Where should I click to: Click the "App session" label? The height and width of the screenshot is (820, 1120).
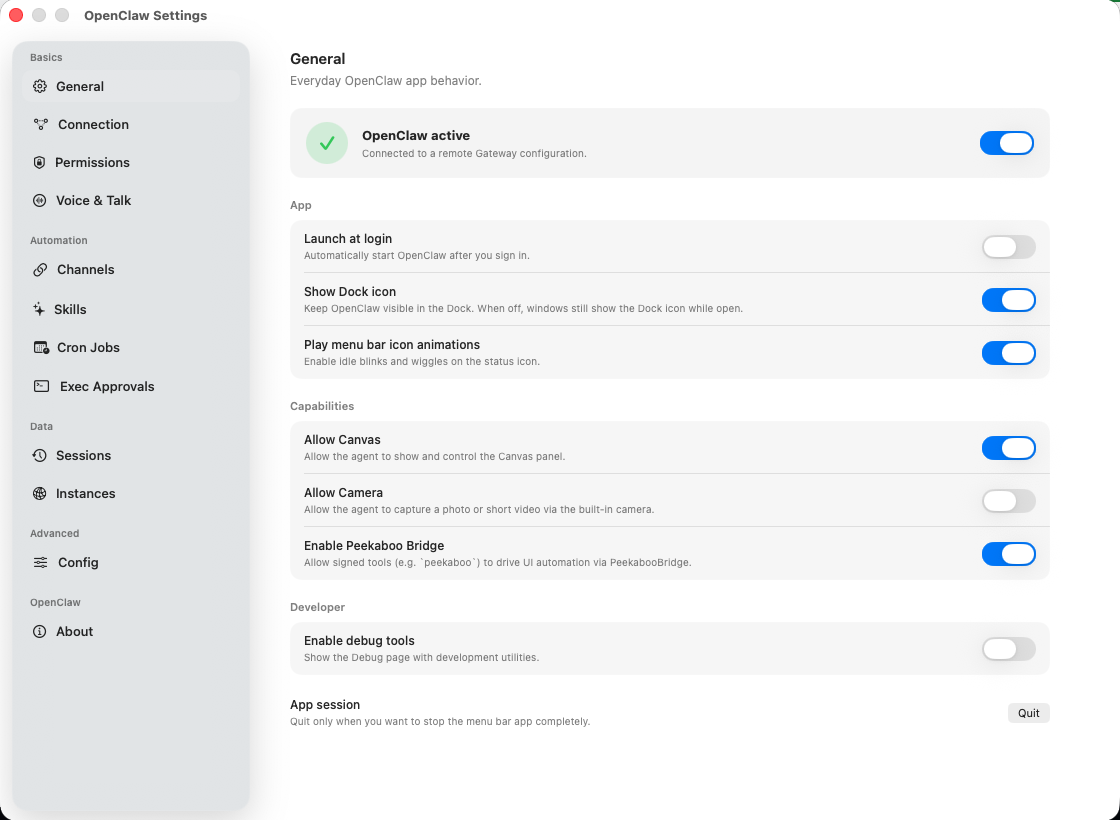pyautogui.click(x=325, y=704)
